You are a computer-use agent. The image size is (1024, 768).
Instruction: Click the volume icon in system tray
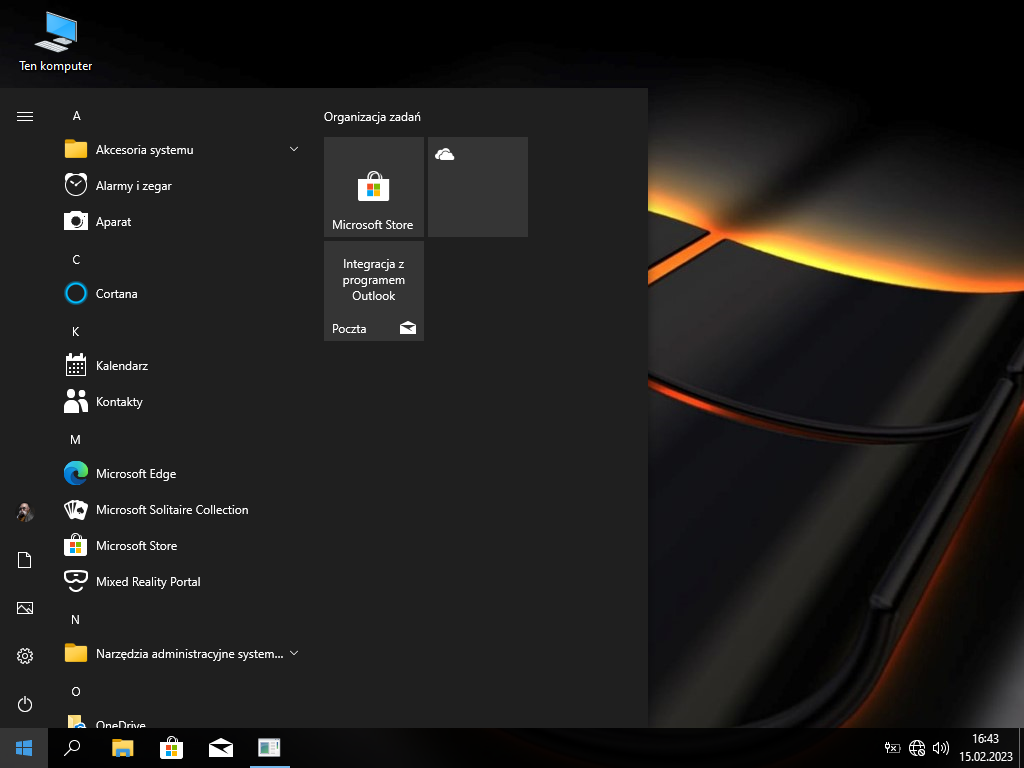coord(940,747)
